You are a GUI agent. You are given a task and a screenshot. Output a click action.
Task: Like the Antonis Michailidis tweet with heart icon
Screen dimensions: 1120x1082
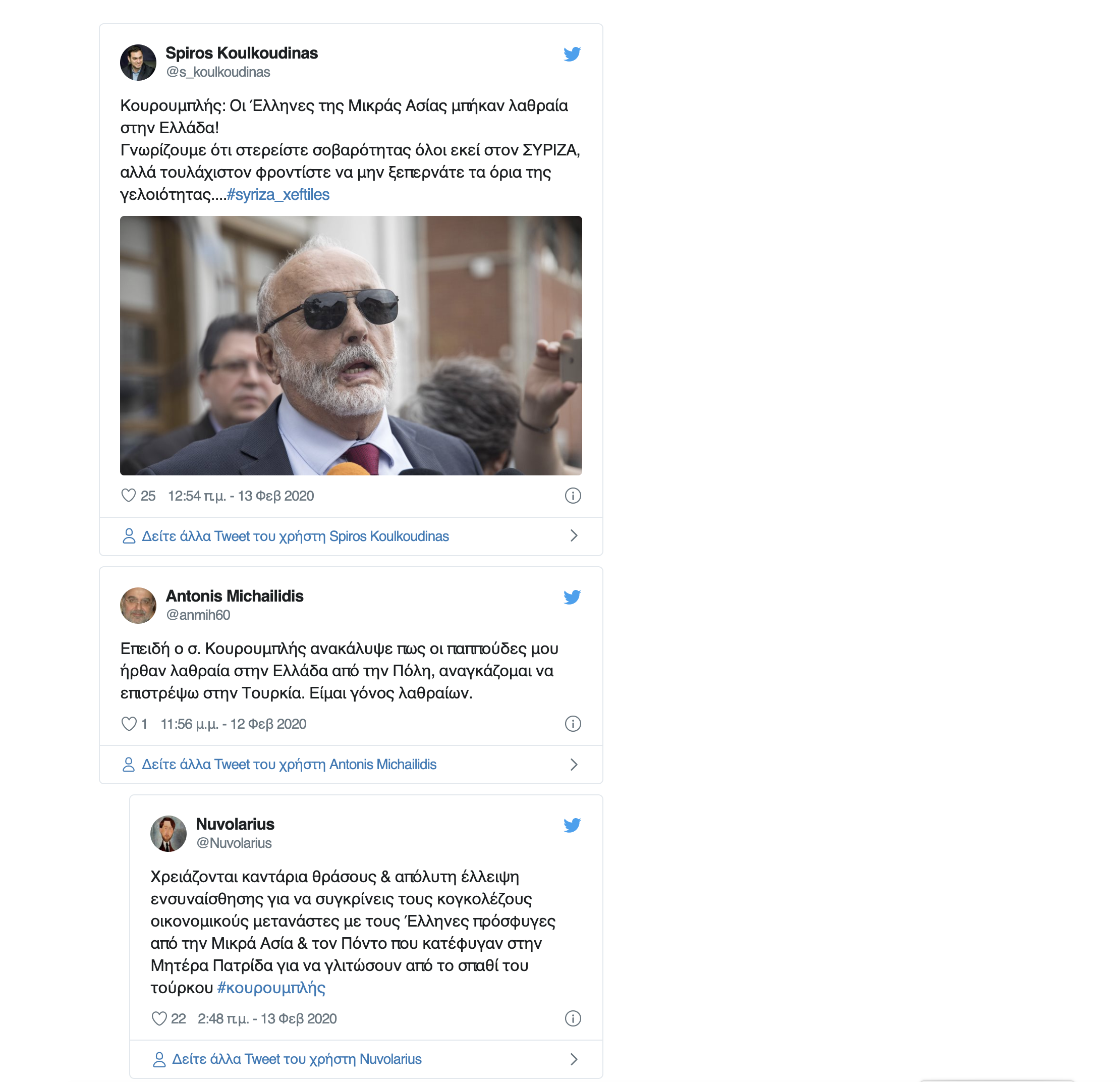[x=129, y=724]
